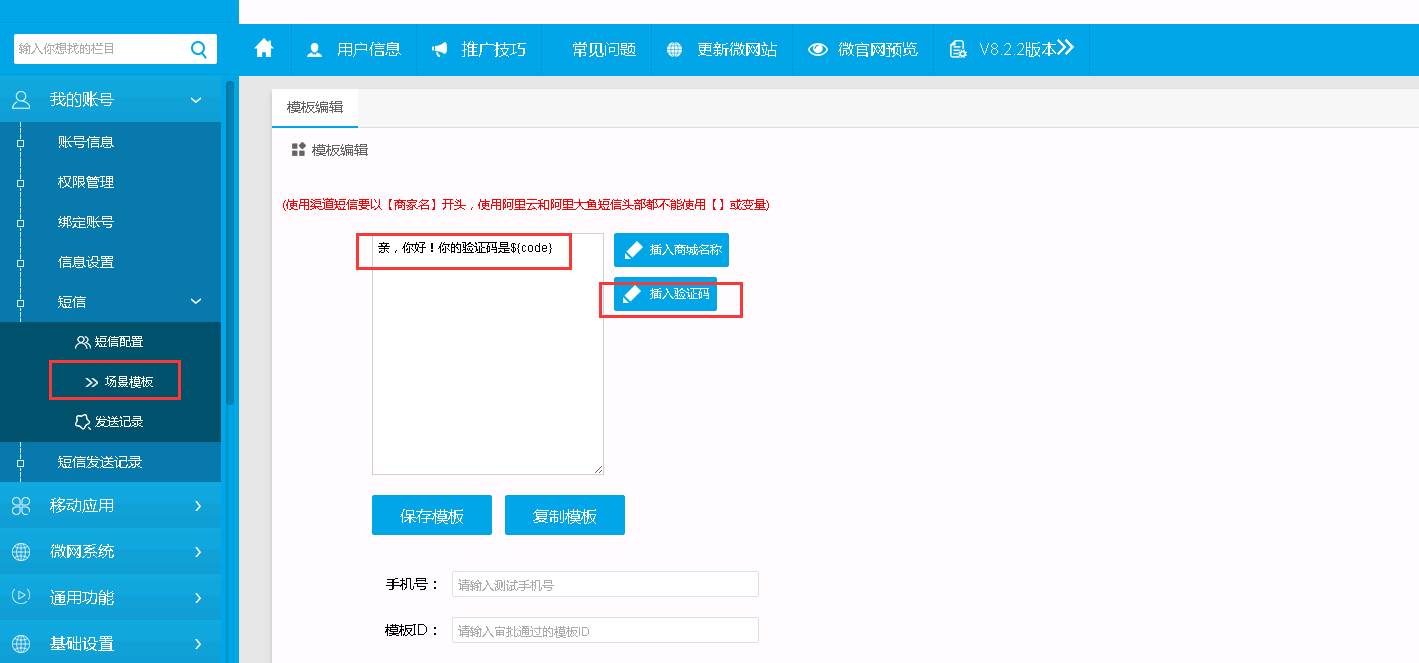Viewport: 1419px width, 663px height.
Task: Click the 发送记录 badge icon
Action: tap(83, 422)
